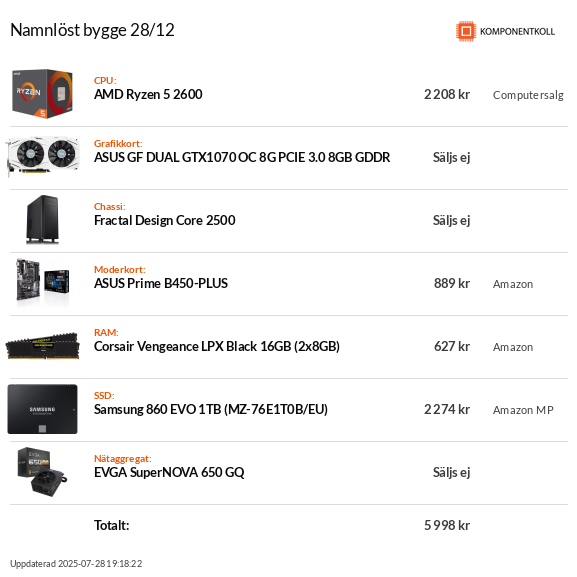Viewport: 577px width, 577px height.
Task: Click the ASUS Prime motherboard image
Action: (42, 283)
